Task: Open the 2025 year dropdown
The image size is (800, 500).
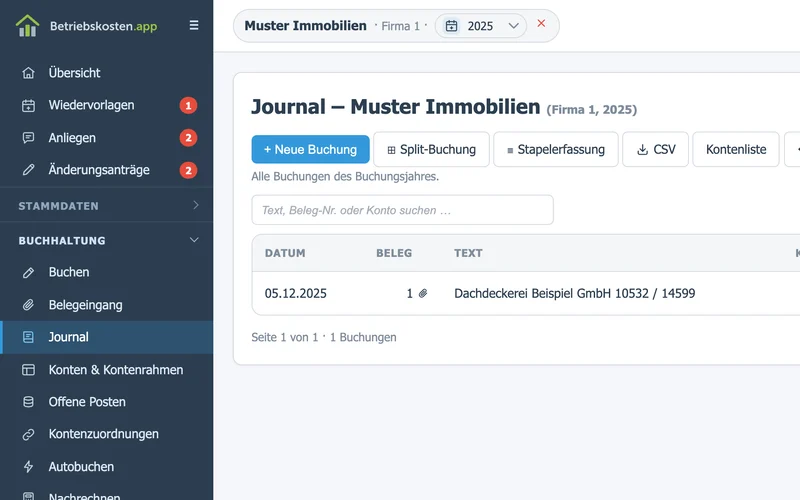Action: pyautogui.click(x=481, y=26)
